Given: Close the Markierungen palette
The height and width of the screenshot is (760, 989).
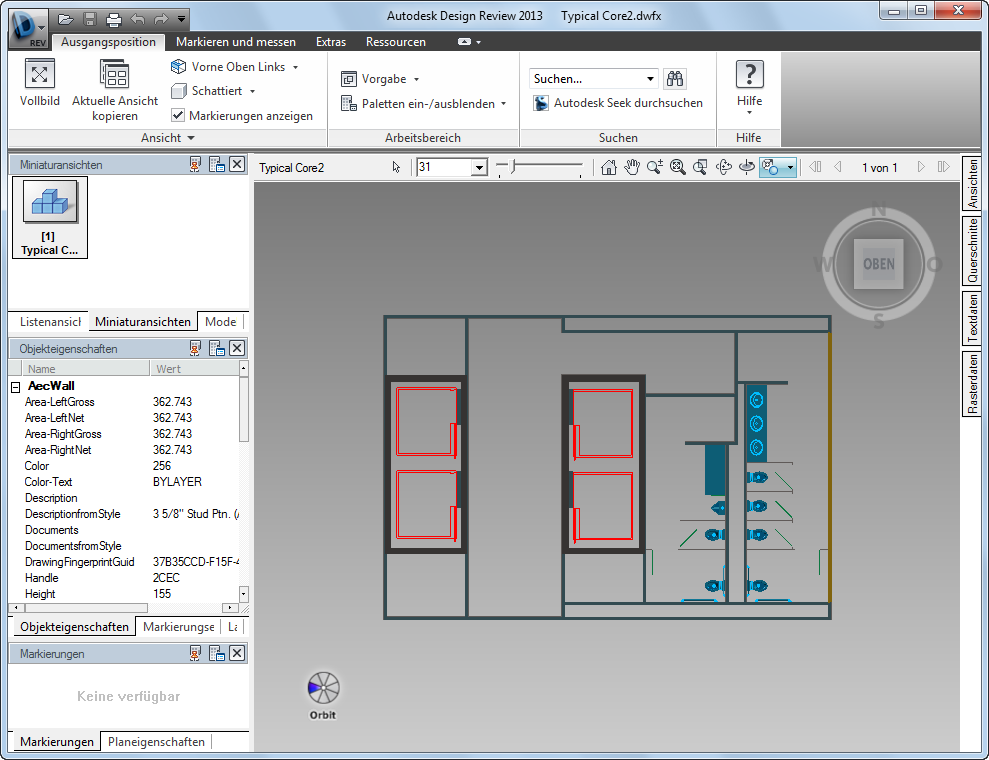Looking at the screenshot, I should coord(237,653).
